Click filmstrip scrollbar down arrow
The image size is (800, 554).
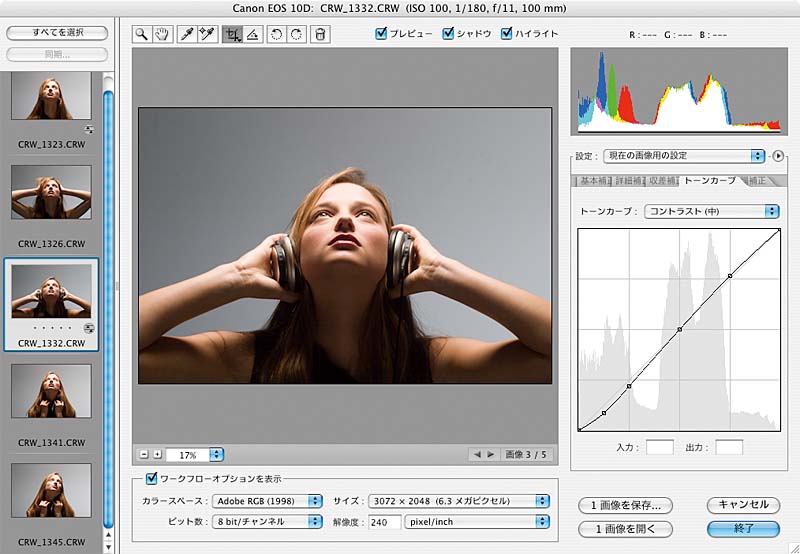(x=108, y=547)
